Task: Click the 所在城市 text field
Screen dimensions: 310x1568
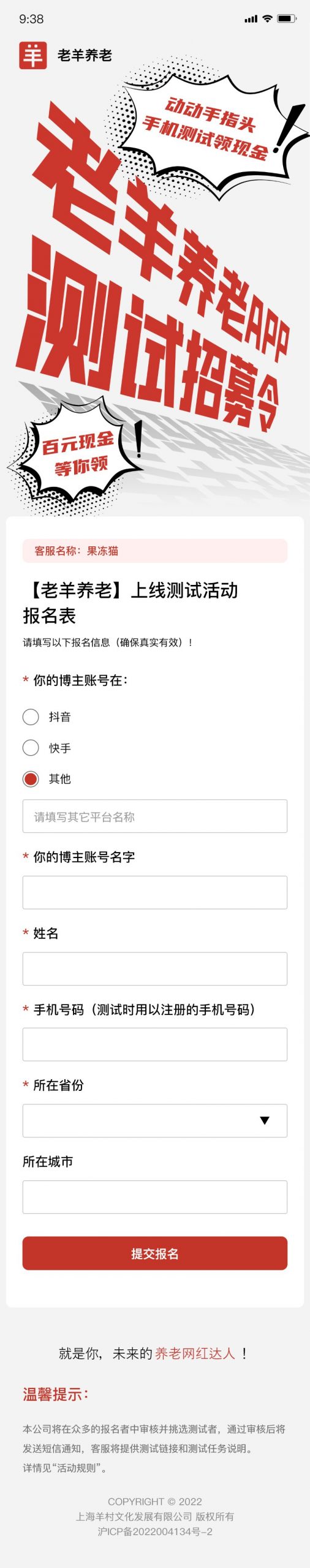Action: point(155,1197)
